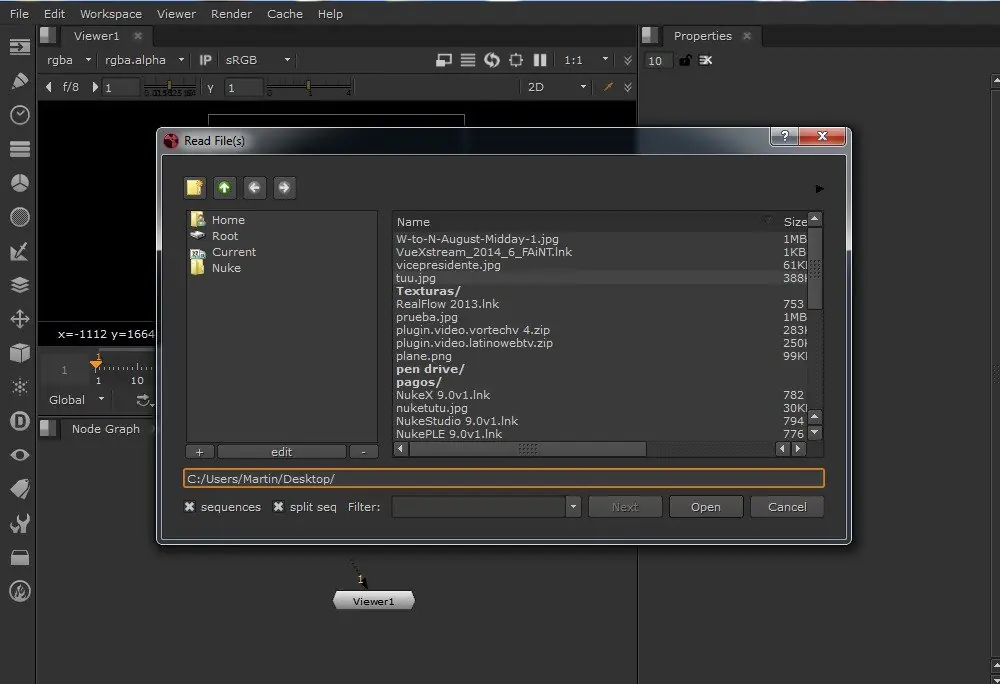1000x684 pixels.
Task: Open the Global frame range dropdown
Action: click(77, 400)
